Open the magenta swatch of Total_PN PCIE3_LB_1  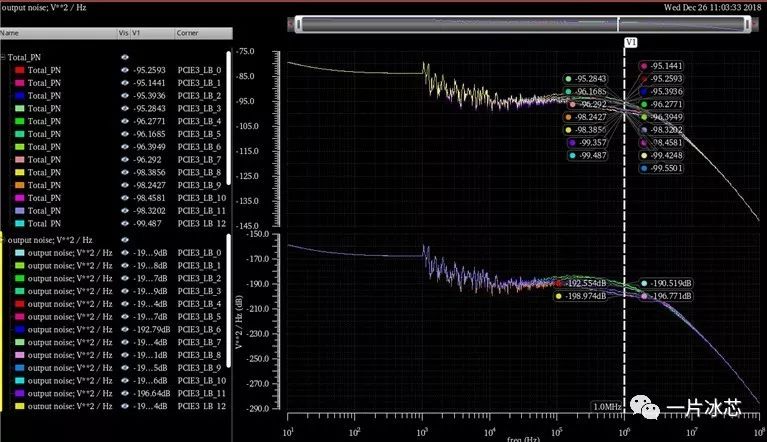coord(20,83)
